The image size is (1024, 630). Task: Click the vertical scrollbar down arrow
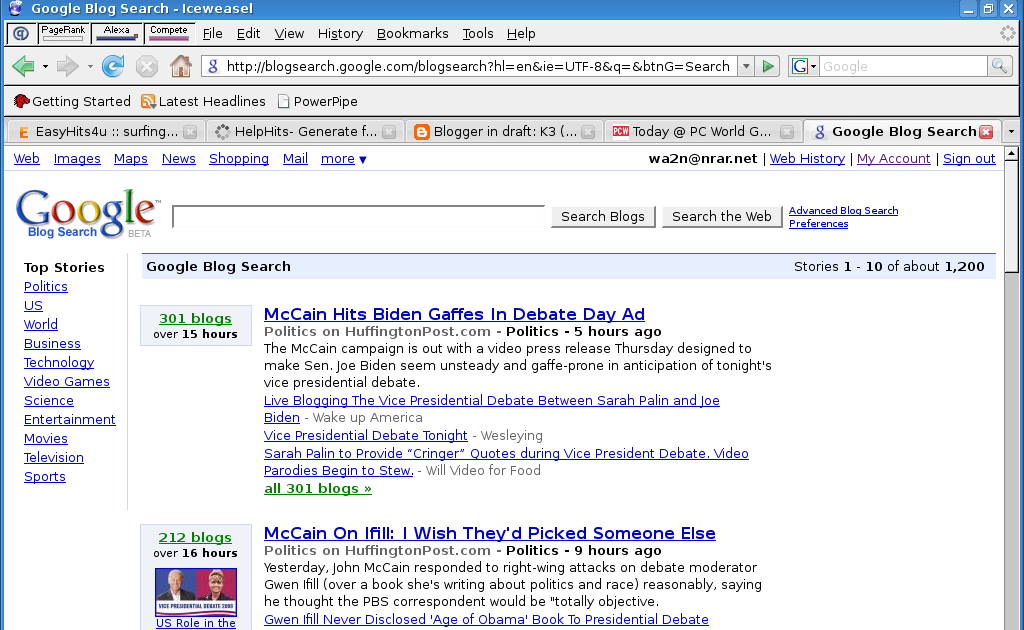1011,622
